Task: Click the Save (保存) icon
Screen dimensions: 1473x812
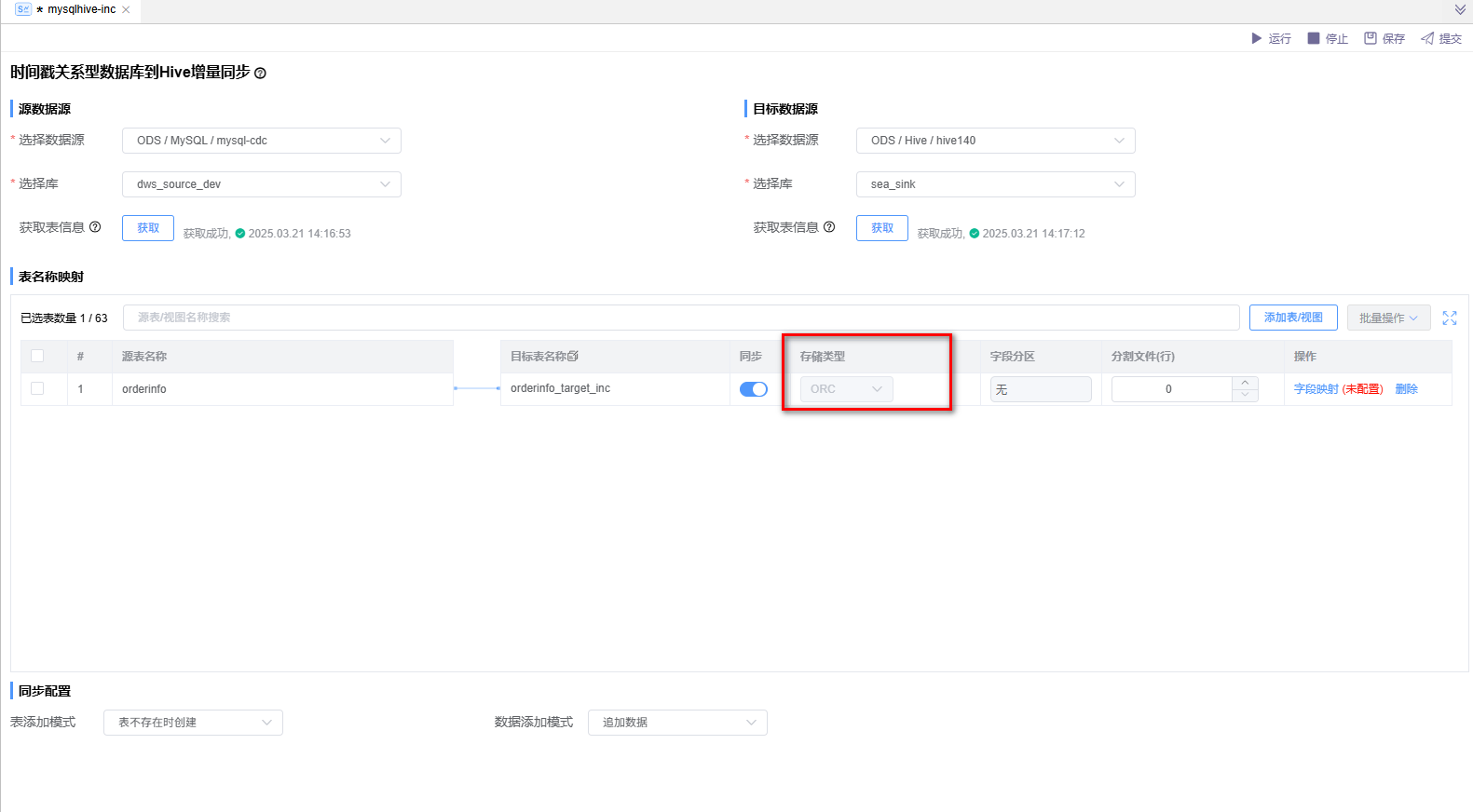Action: (1371, 38)
